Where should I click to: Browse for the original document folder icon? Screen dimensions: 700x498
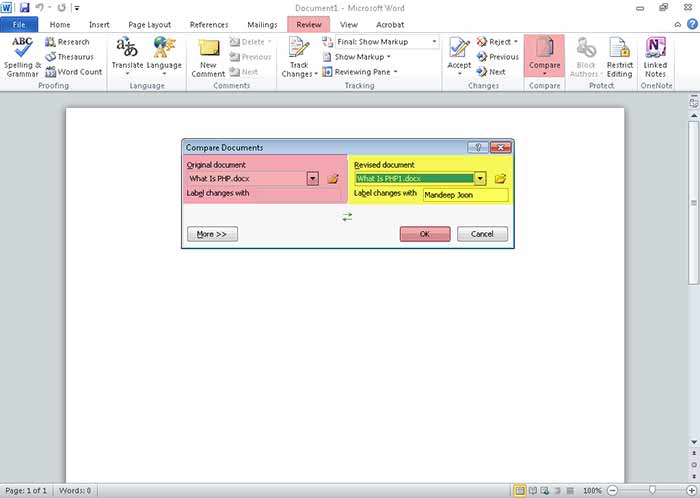click(x=333, y=179)
